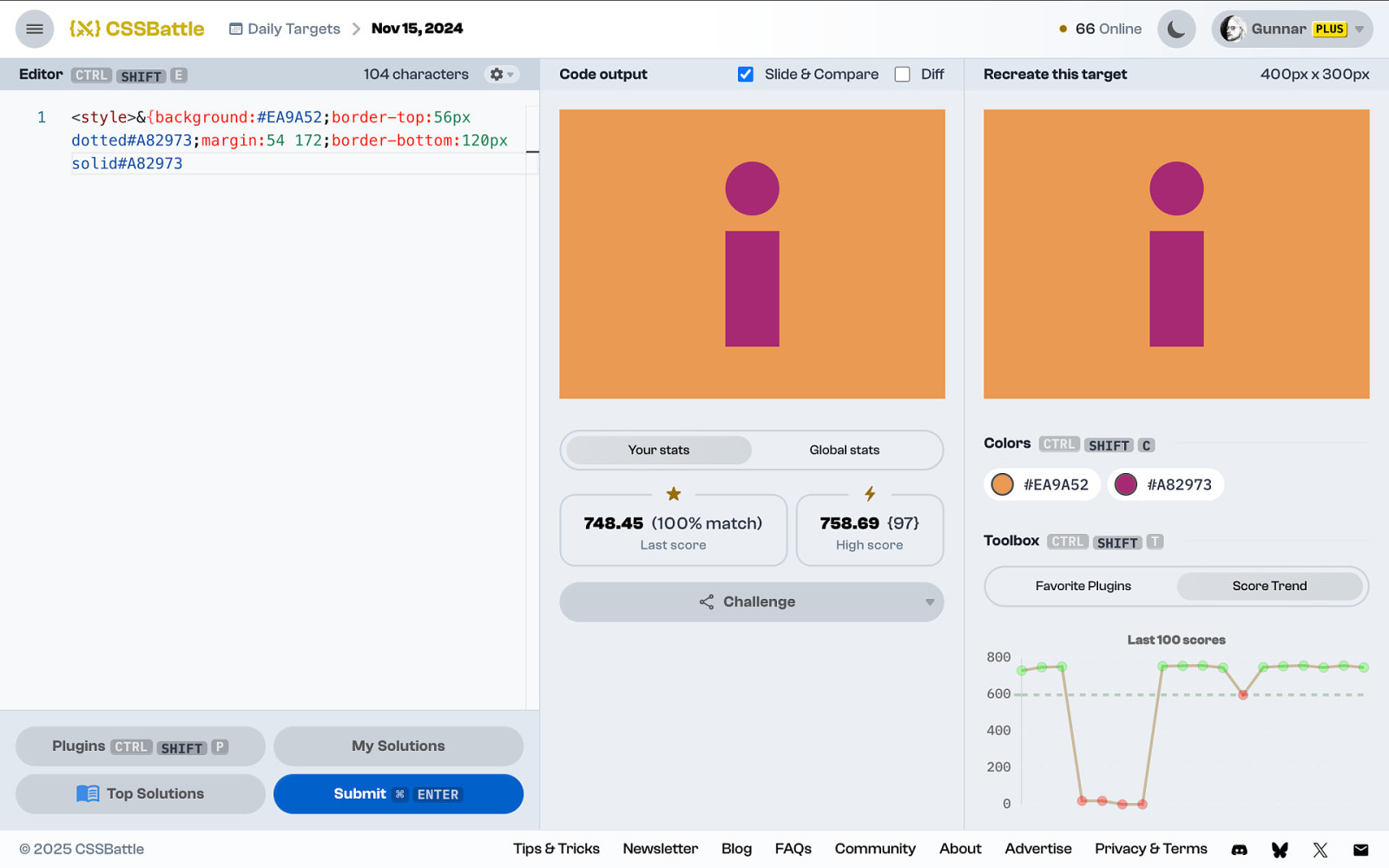Image resolution: width=1389 pixels, height=868 pixels.
Task: Click the lightning high score icon
Action: (870, 494)
